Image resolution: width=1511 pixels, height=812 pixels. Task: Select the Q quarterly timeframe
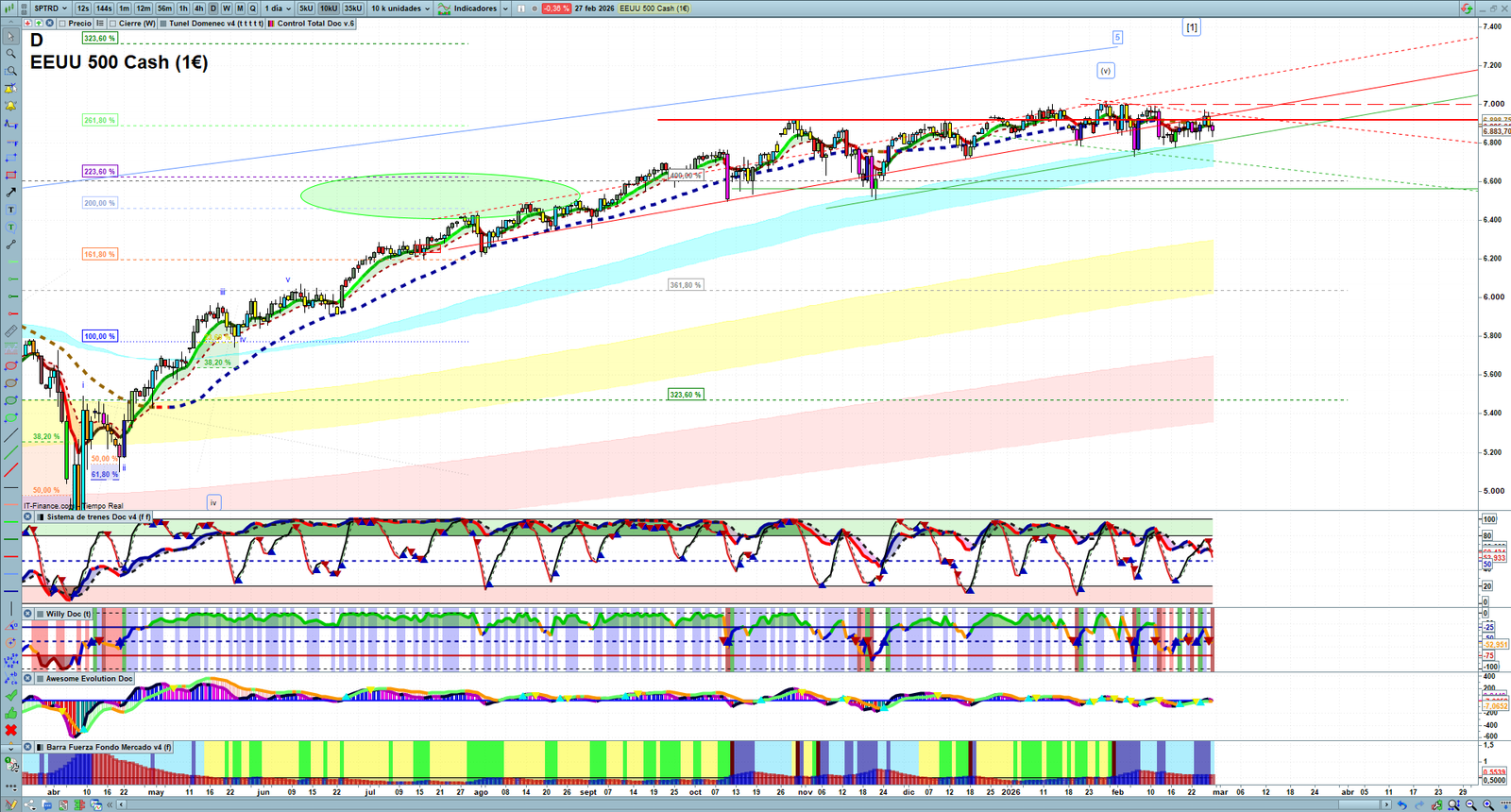pos(252,8)
